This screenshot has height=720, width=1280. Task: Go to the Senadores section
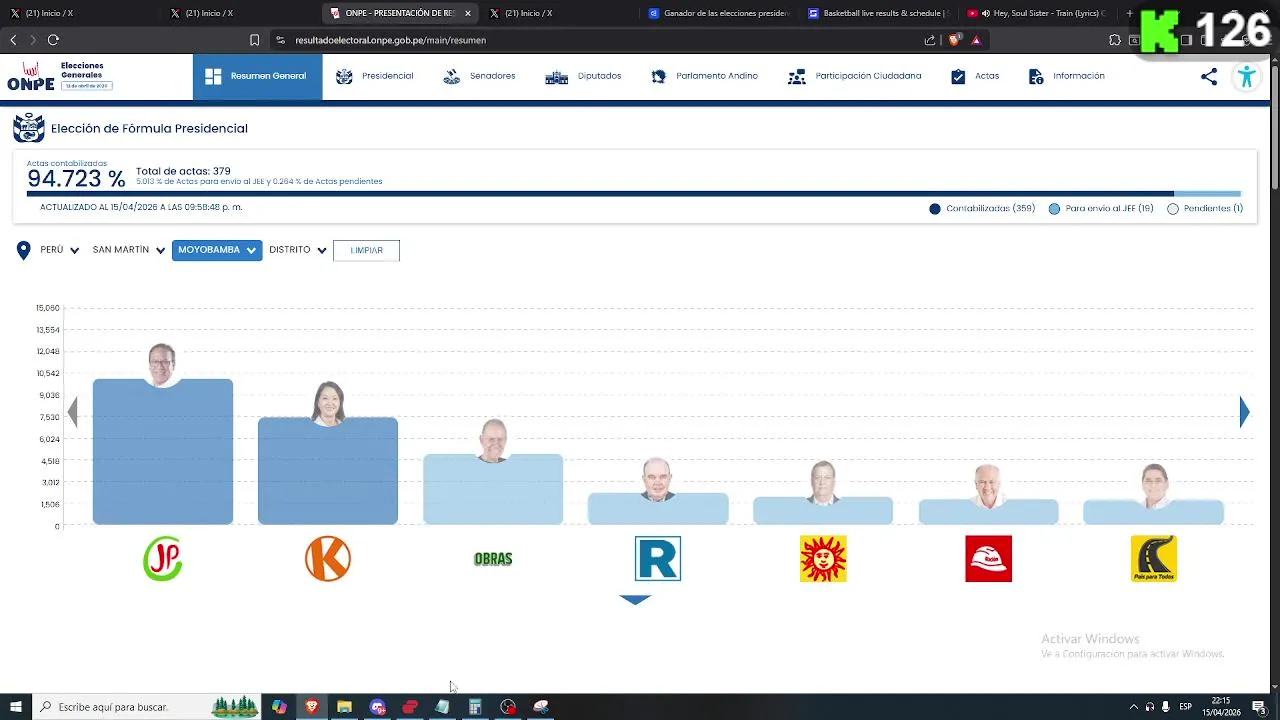pos(479,76)
